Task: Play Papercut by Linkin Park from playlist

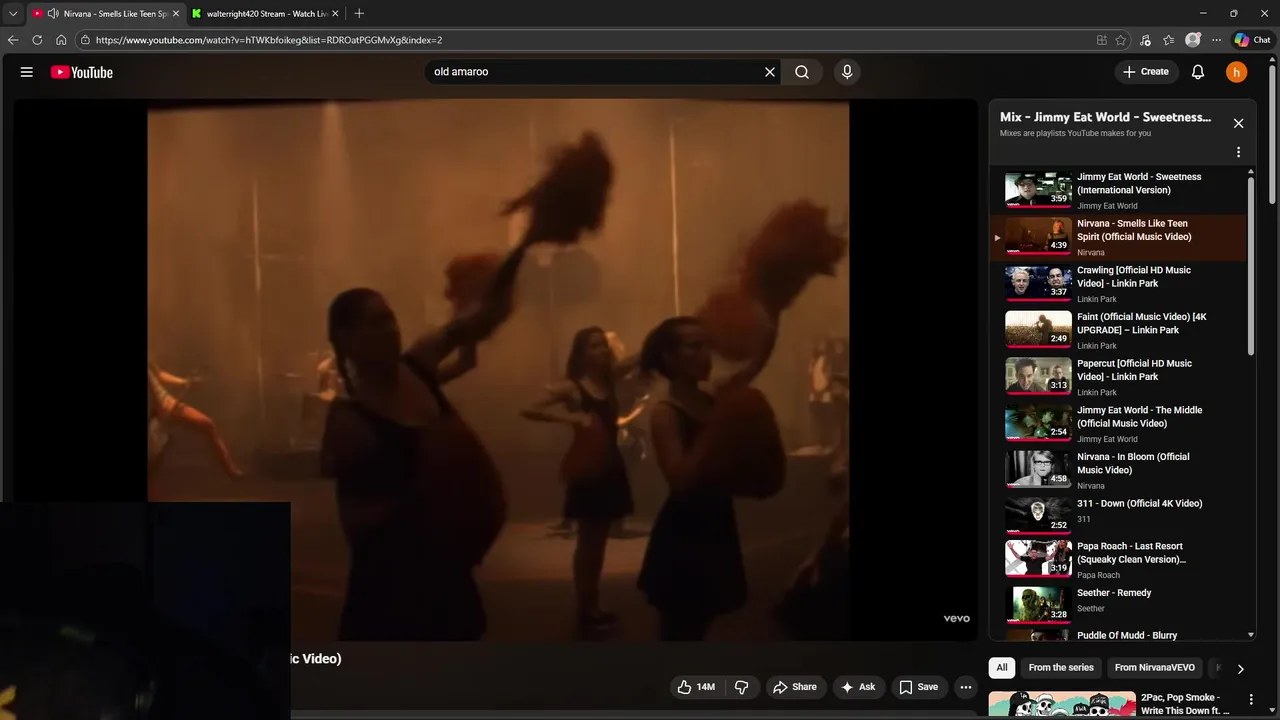Action: point(1119,377)
